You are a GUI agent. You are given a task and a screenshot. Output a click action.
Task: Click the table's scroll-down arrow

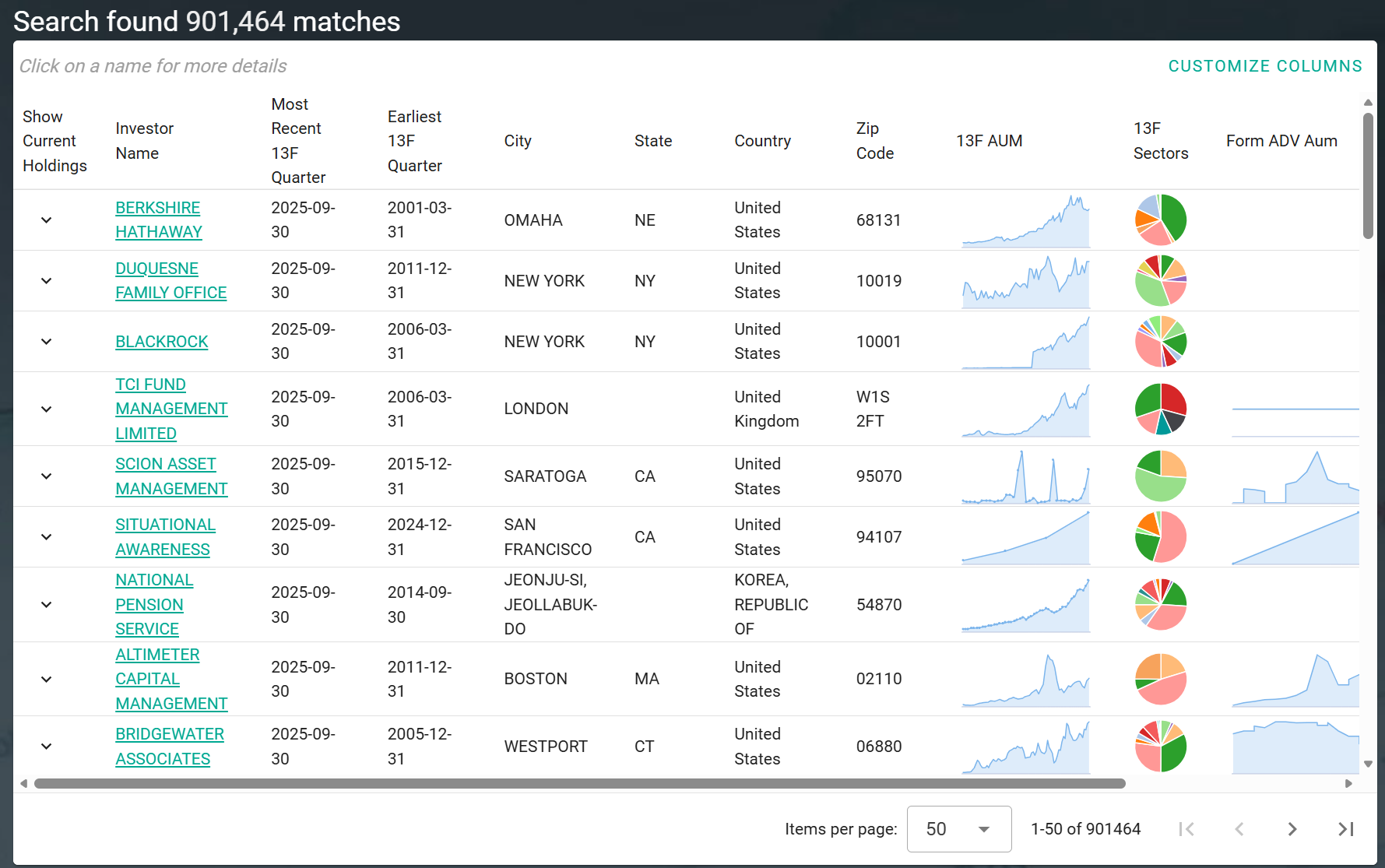coord(1368,764)
